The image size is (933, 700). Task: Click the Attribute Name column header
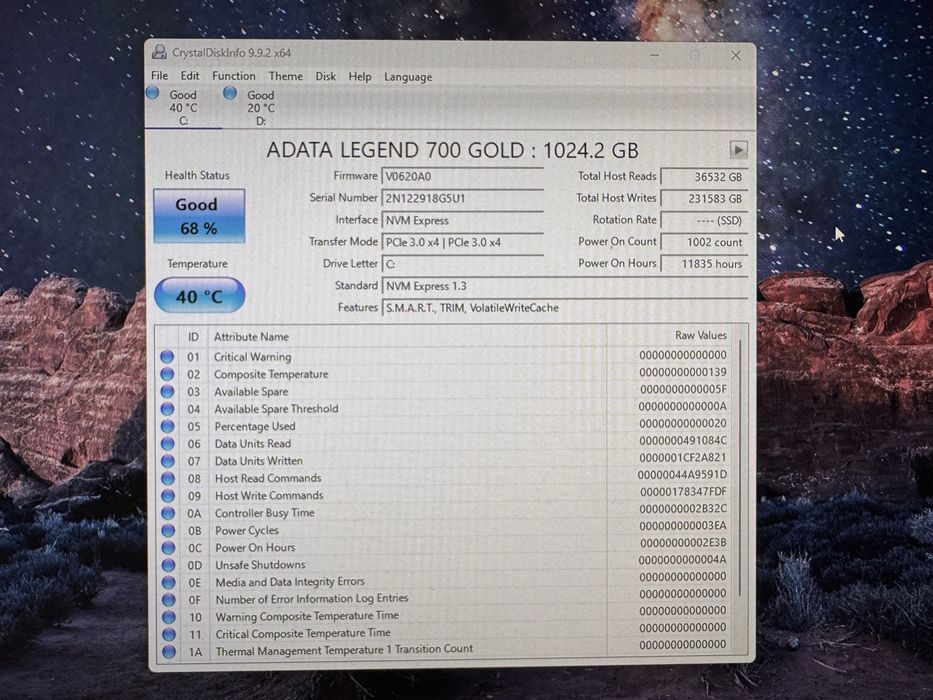coord(407,336)
